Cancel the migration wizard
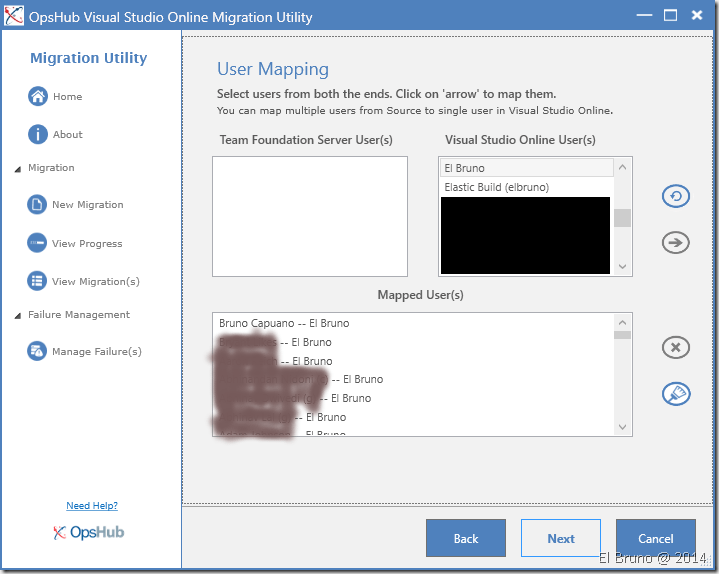Viewport: 719px width, 574px height. point(655,538)
